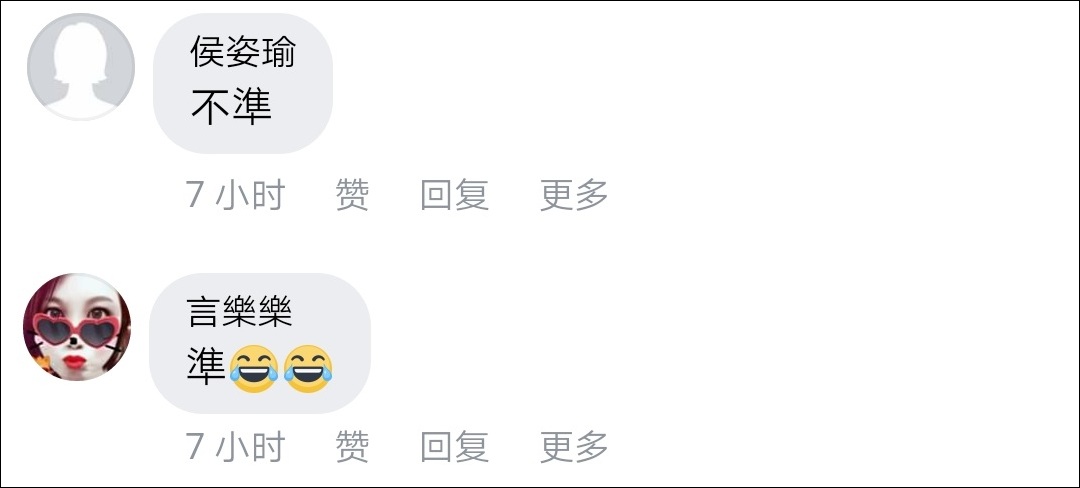Screen dimensions: 1080x488
Task: Click red lips in 言樂樂's avatar
Action: (74, 361)
